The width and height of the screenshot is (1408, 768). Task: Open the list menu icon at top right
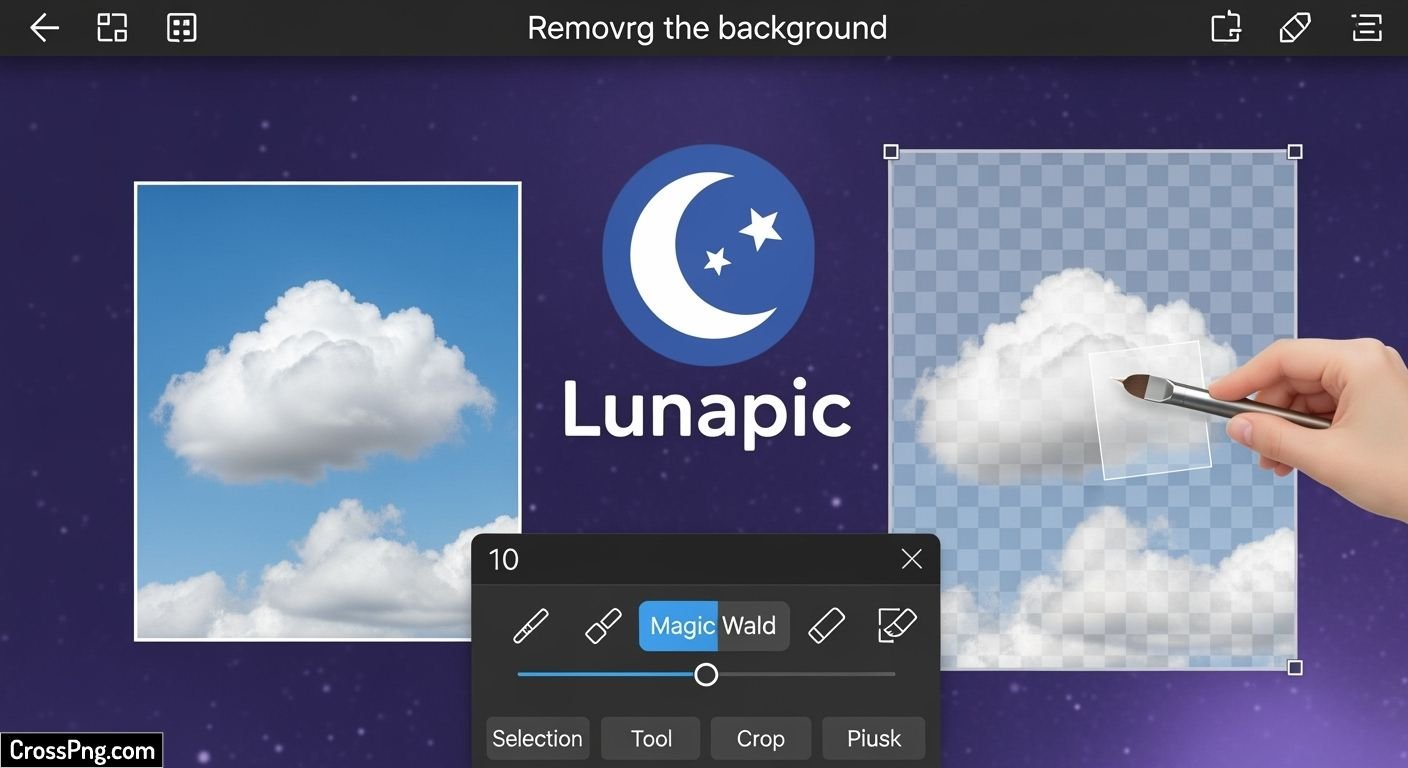click(1366, 28)
